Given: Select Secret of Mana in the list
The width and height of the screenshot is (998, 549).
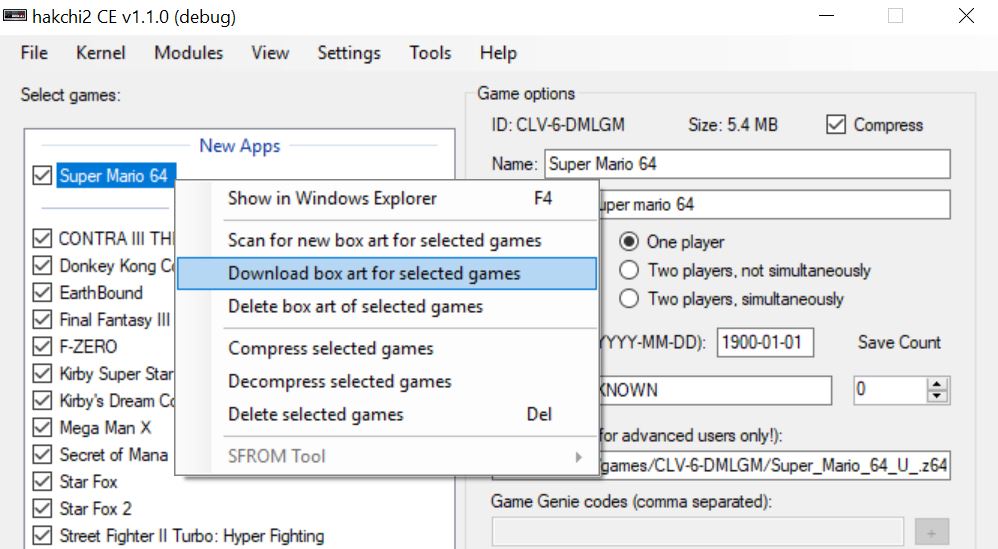Looking at the screenshot, I should 114,455.
